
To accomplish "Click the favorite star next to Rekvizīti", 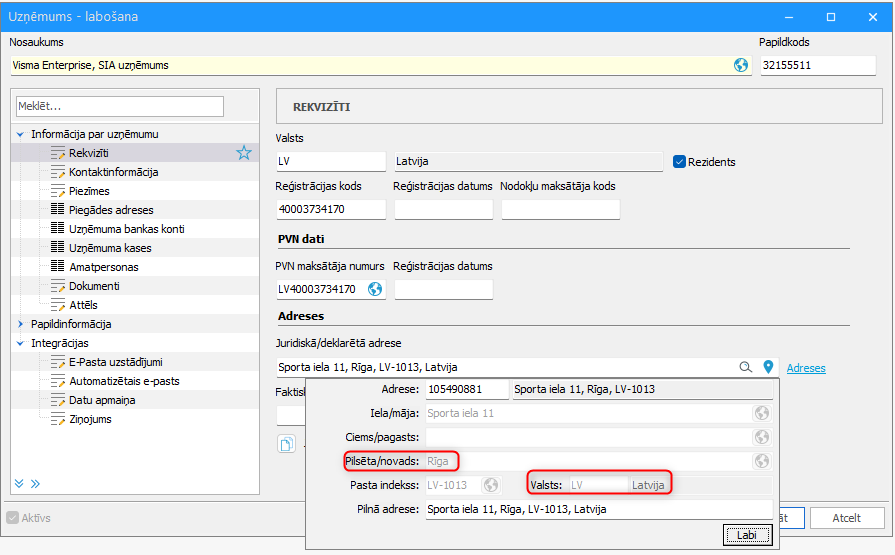I will tap(244, 153).
